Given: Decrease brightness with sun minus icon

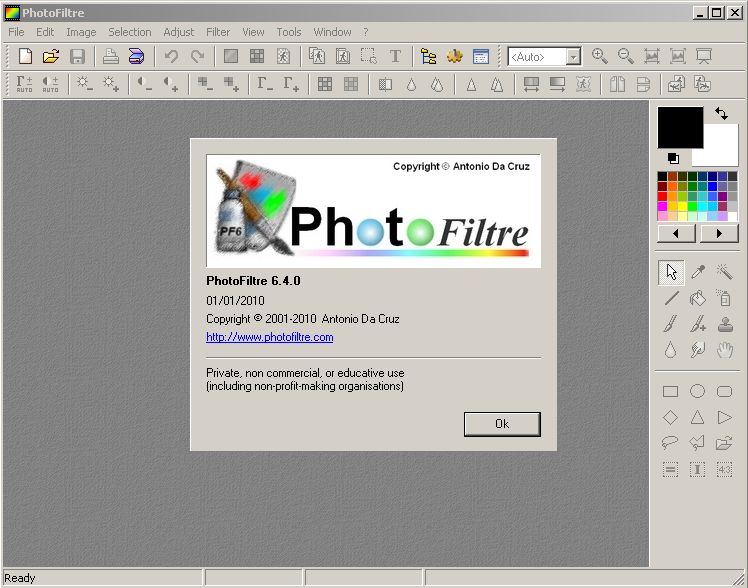Looking at the screenshot, I should coord(85,84).
